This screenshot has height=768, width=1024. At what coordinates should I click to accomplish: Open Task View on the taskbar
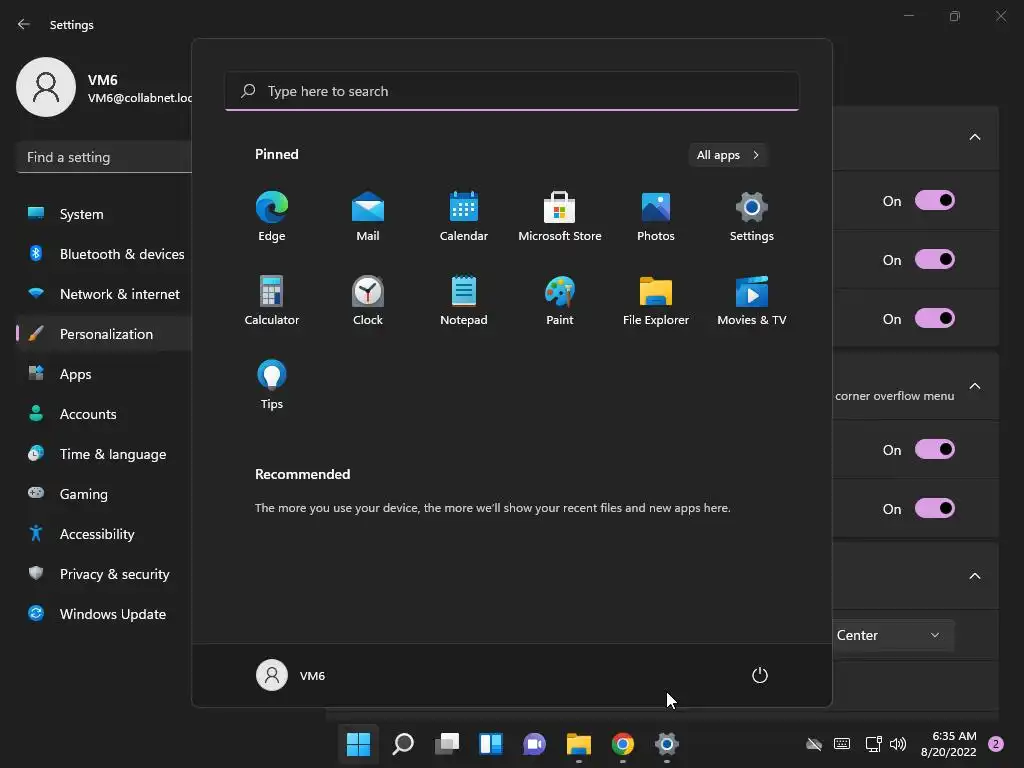click(447, 744)
